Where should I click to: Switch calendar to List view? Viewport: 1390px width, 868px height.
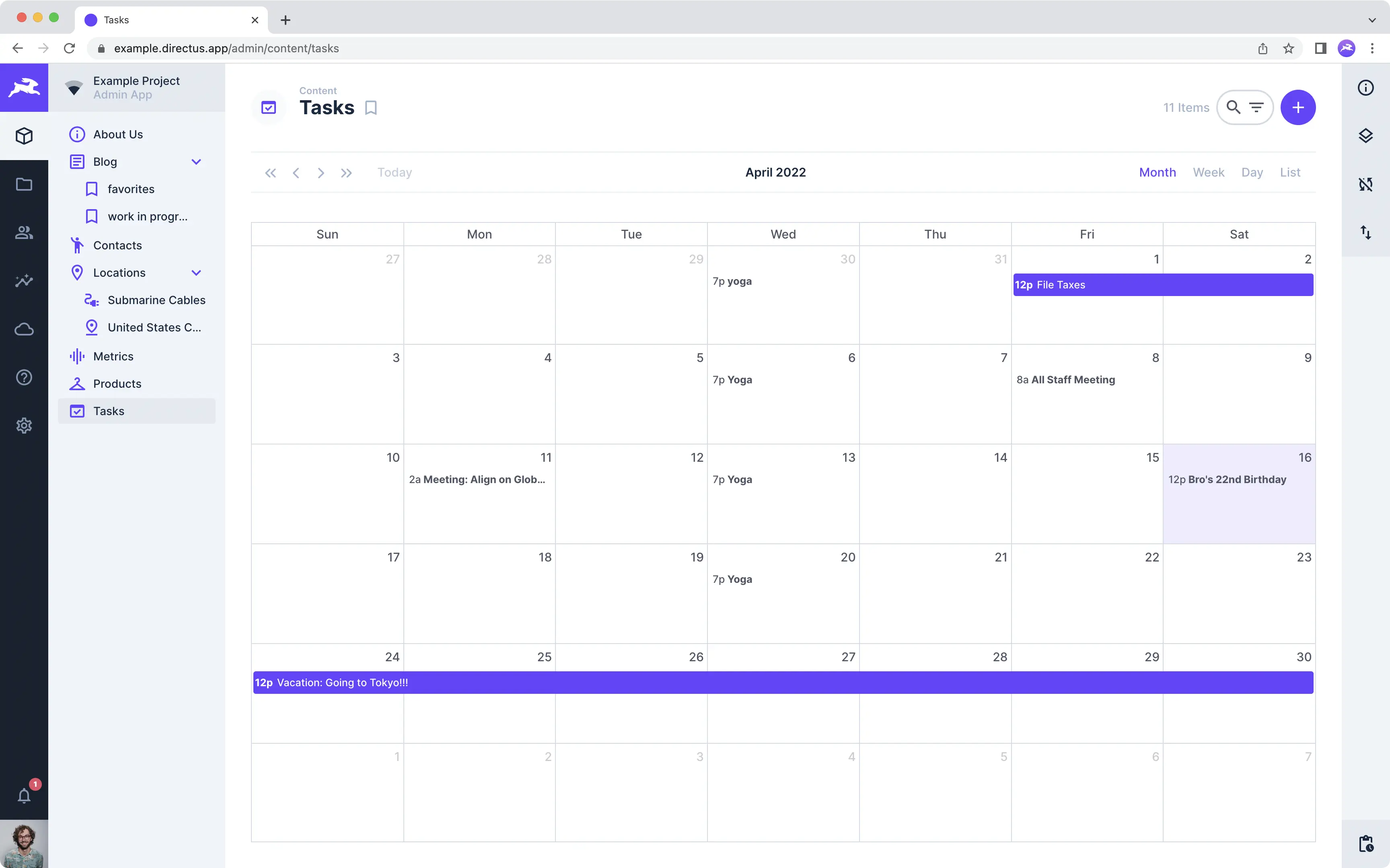pyautogui.click(x=1289, y=172)
